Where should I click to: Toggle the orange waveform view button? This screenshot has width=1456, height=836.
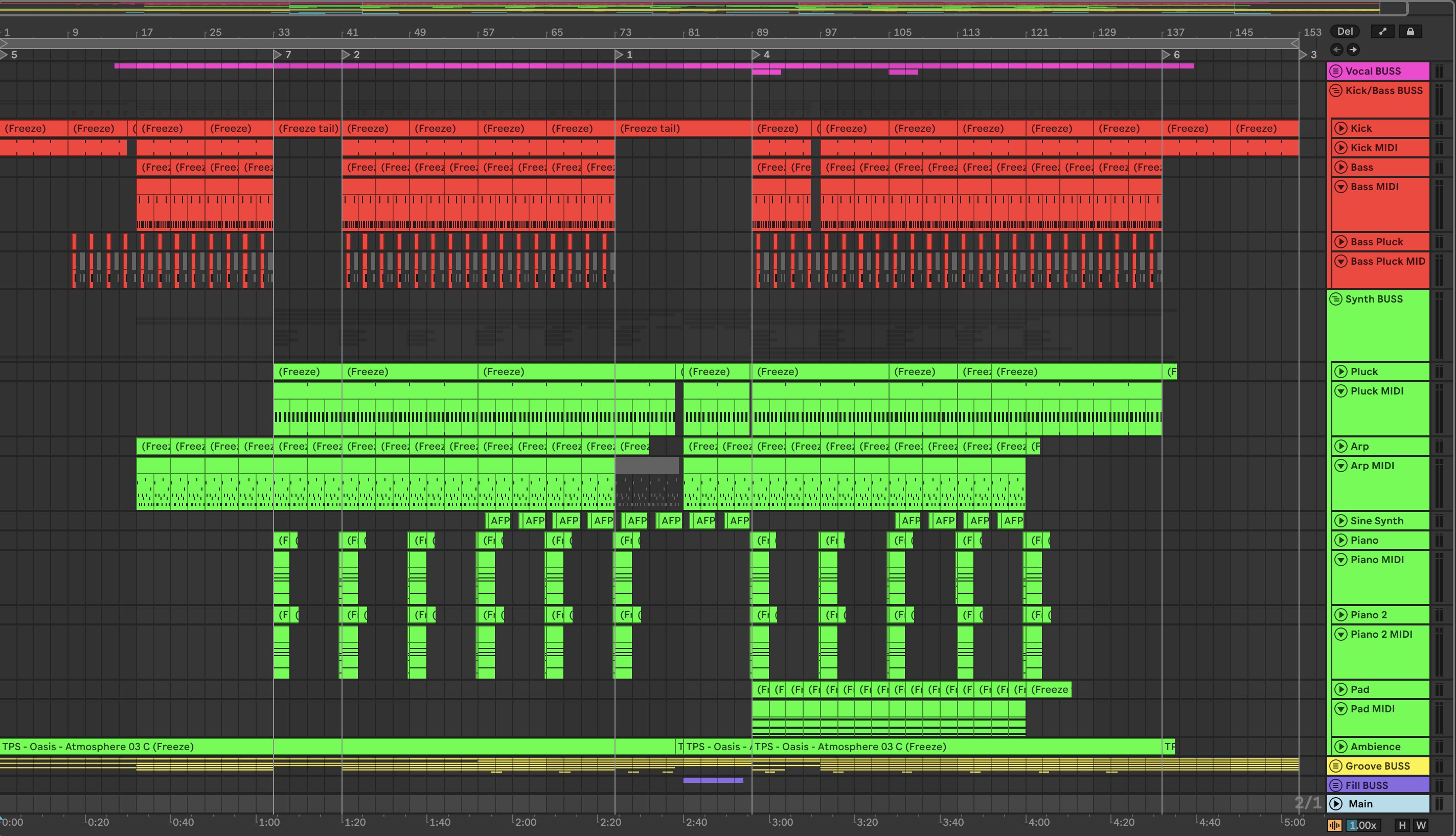pyautogui.click(x=1335, y=825)
